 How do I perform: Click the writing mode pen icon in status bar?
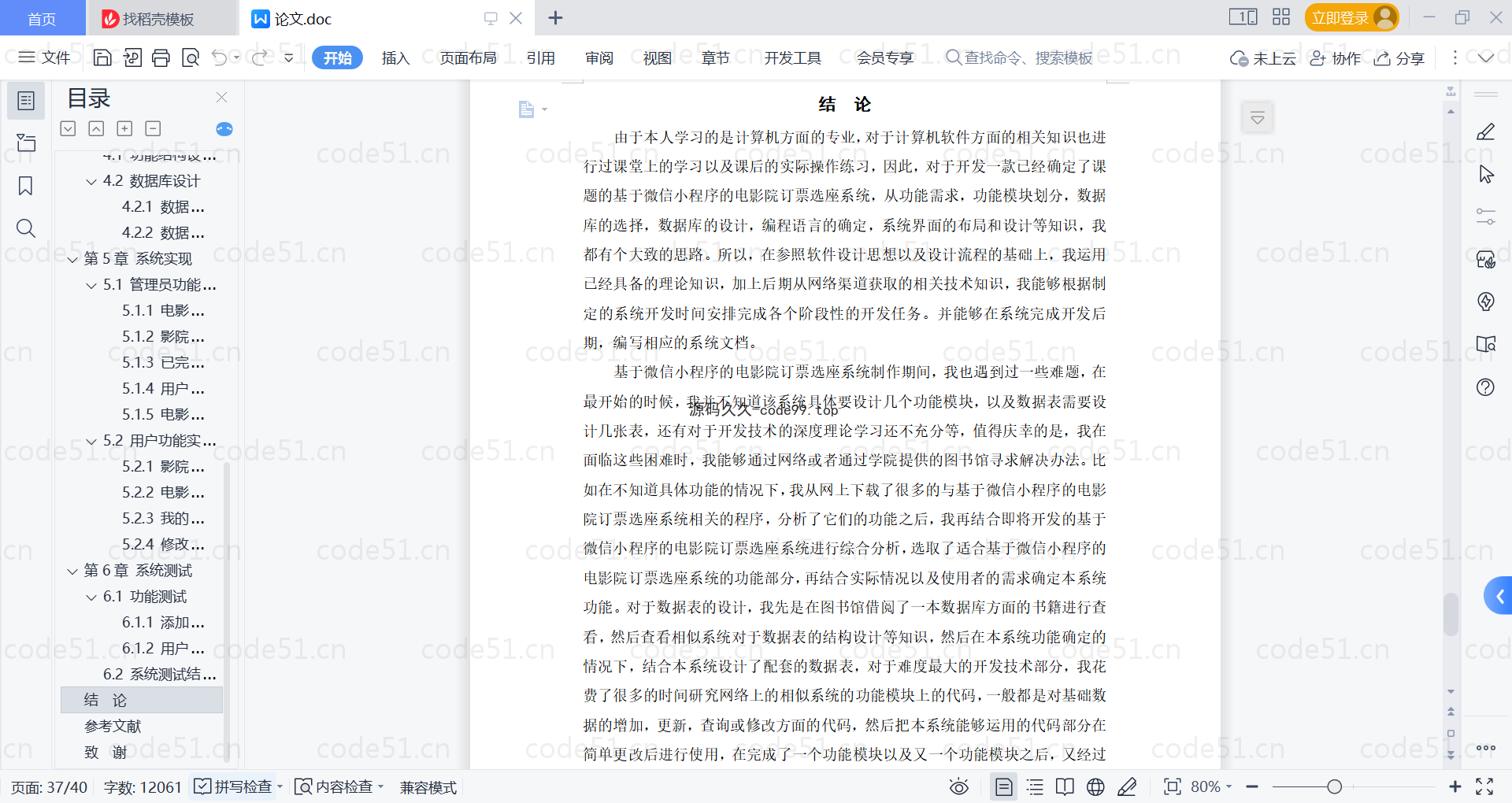(1127, 786)
